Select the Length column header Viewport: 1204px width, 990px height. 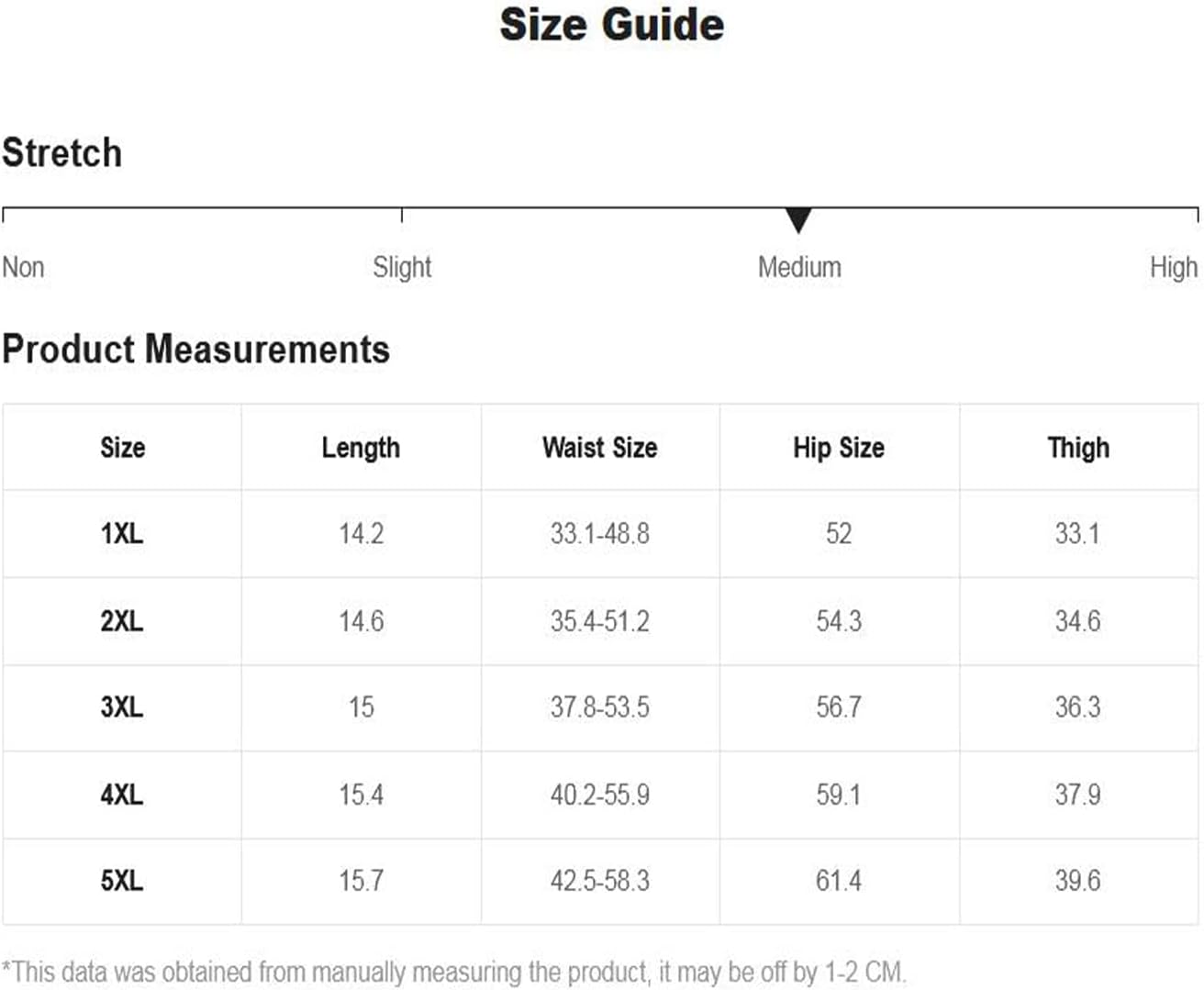[361, 448]
